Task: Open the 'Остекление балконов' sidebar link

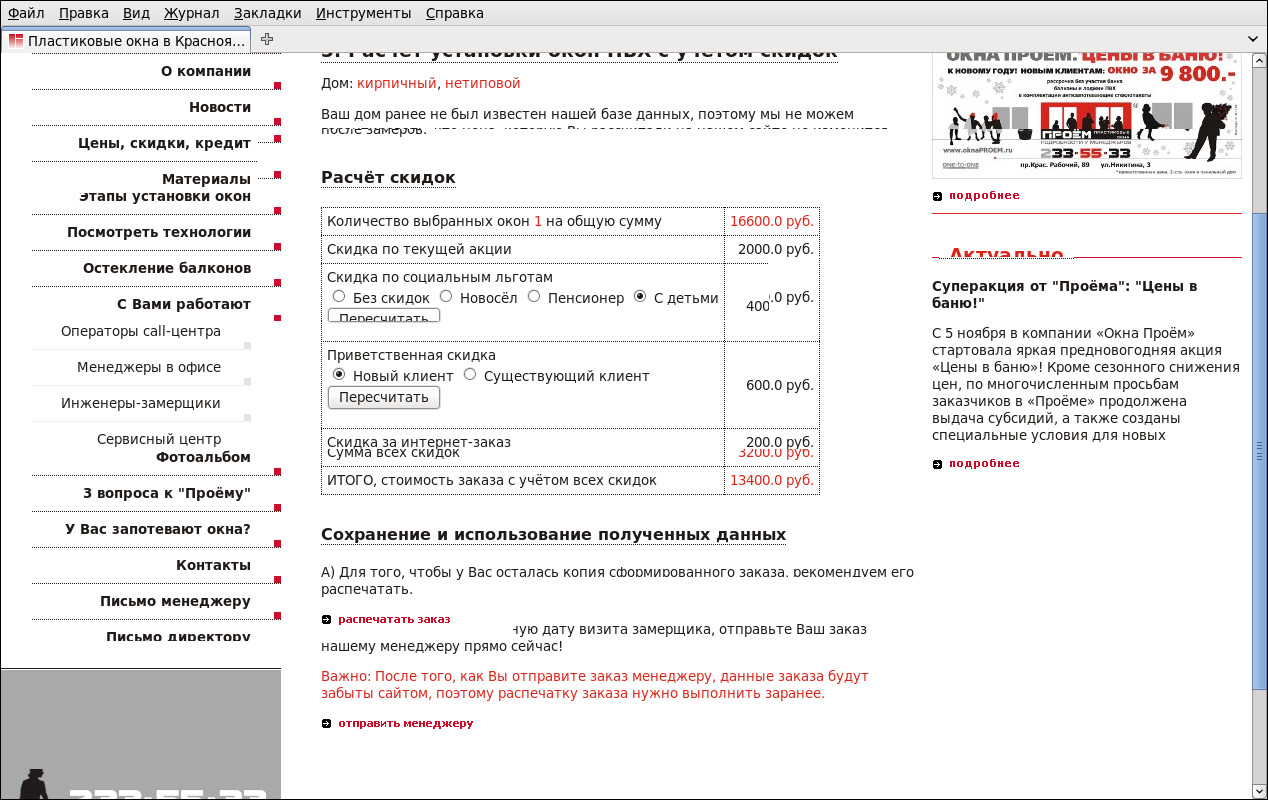Action: (x=167, y=268)
